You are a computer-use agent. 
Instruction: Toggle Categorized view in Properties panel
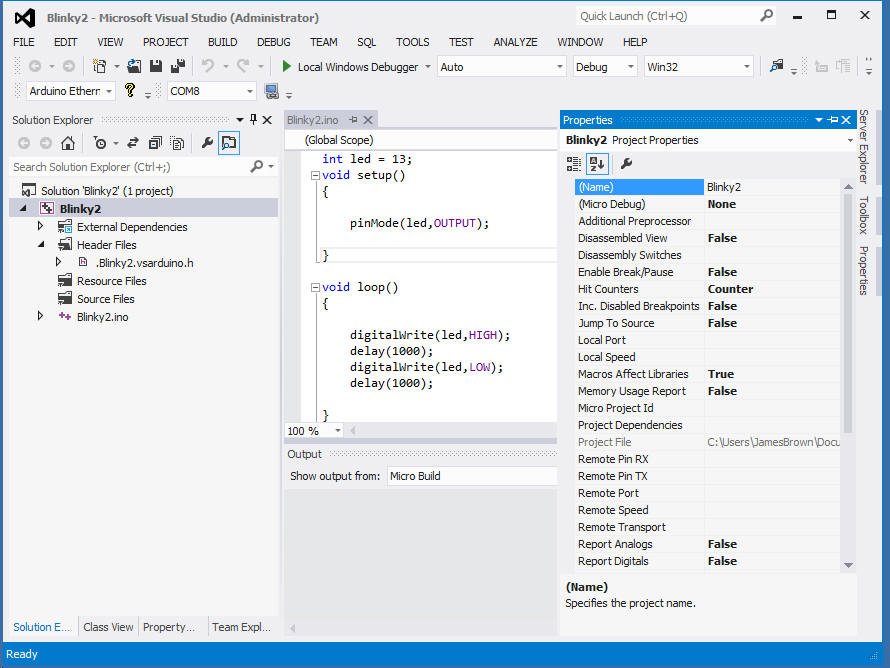[x=574, y=164]
